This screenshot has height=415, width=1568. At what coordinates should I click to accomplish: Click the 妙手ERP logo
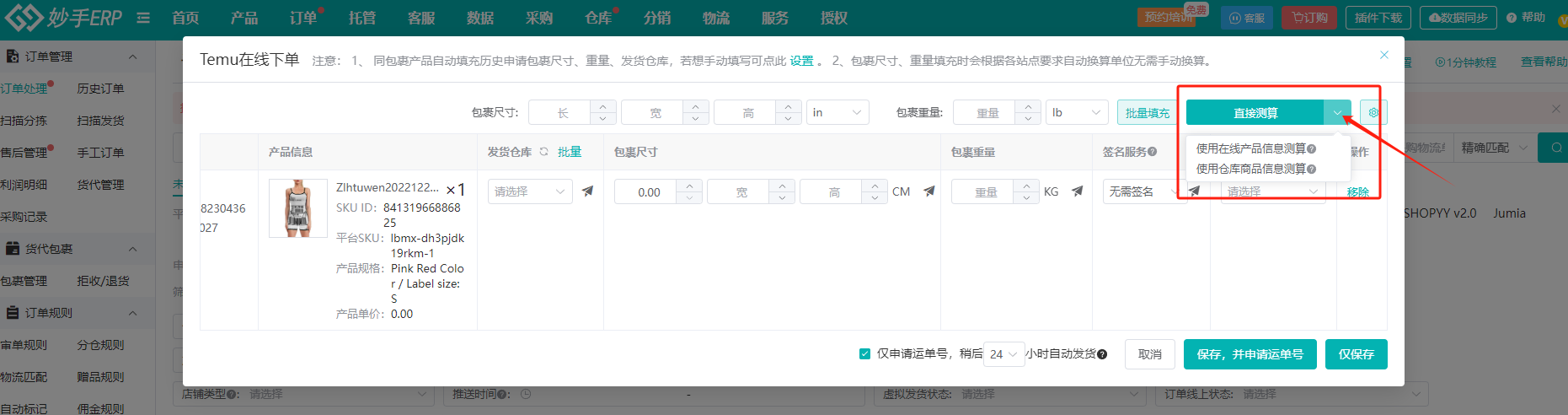[x=63, y=17]
